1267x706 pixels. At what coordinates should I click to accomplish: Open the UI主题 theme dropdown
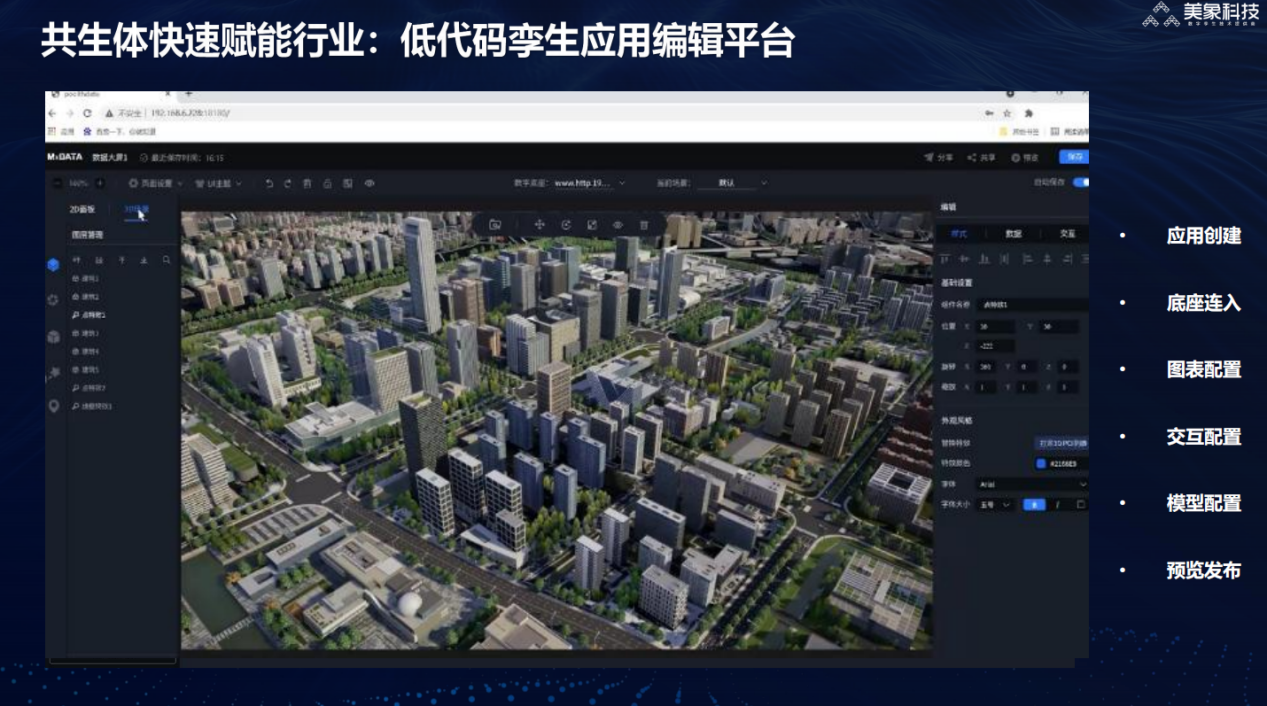point(218,184)
